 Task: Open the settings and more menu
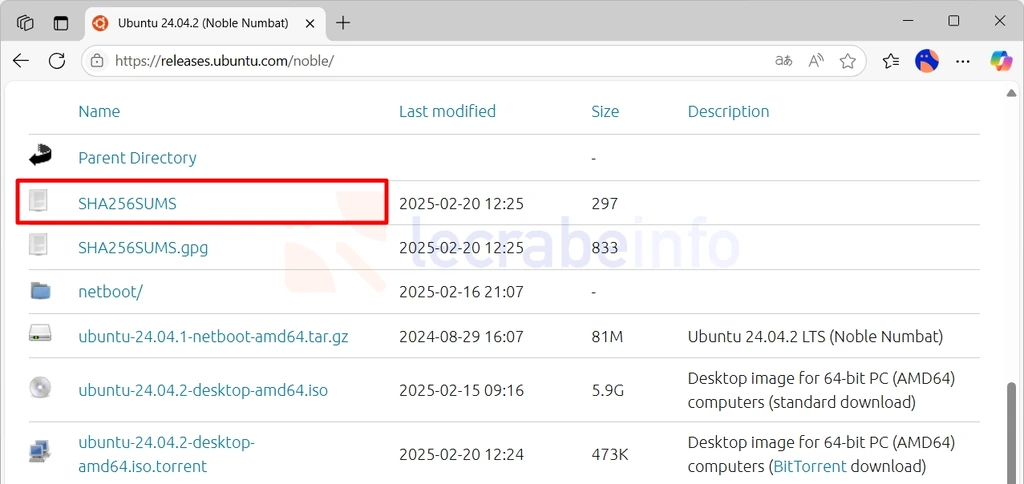[963, 61]
